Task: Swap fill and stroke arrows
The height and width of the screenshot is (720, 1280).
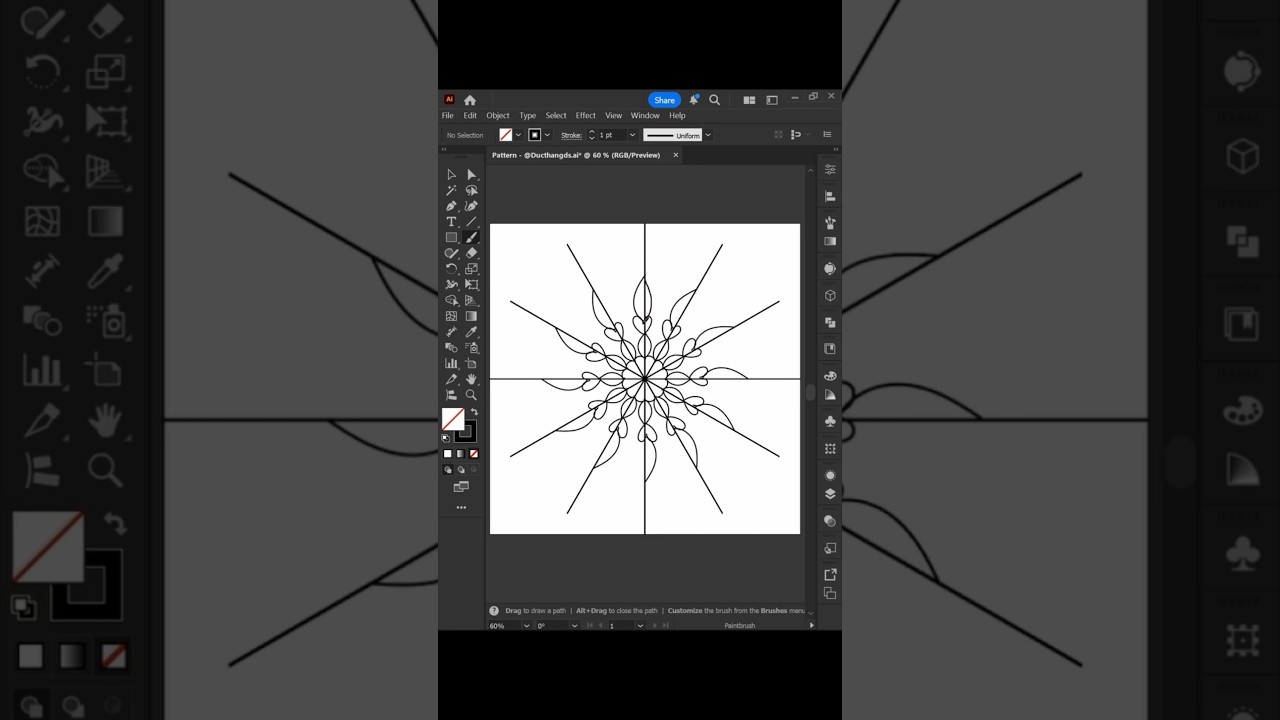Action: [x=474, y=412]
